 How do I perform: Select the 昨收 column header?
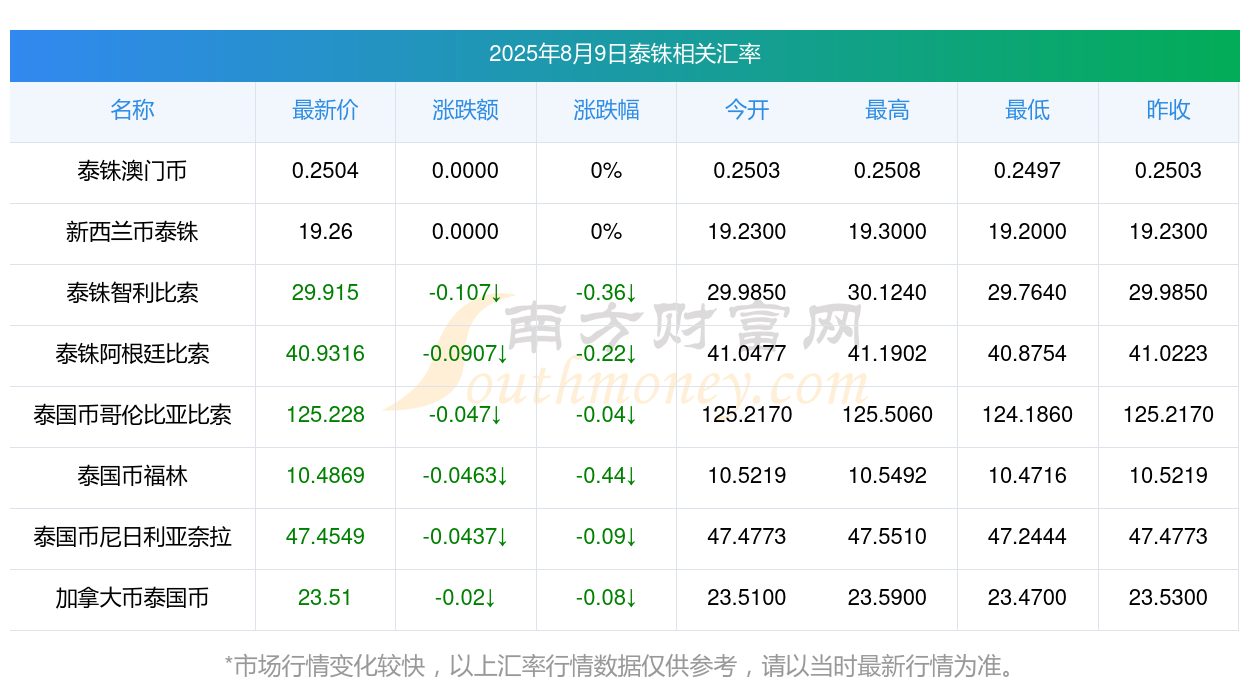click(x=1168, y=110)
